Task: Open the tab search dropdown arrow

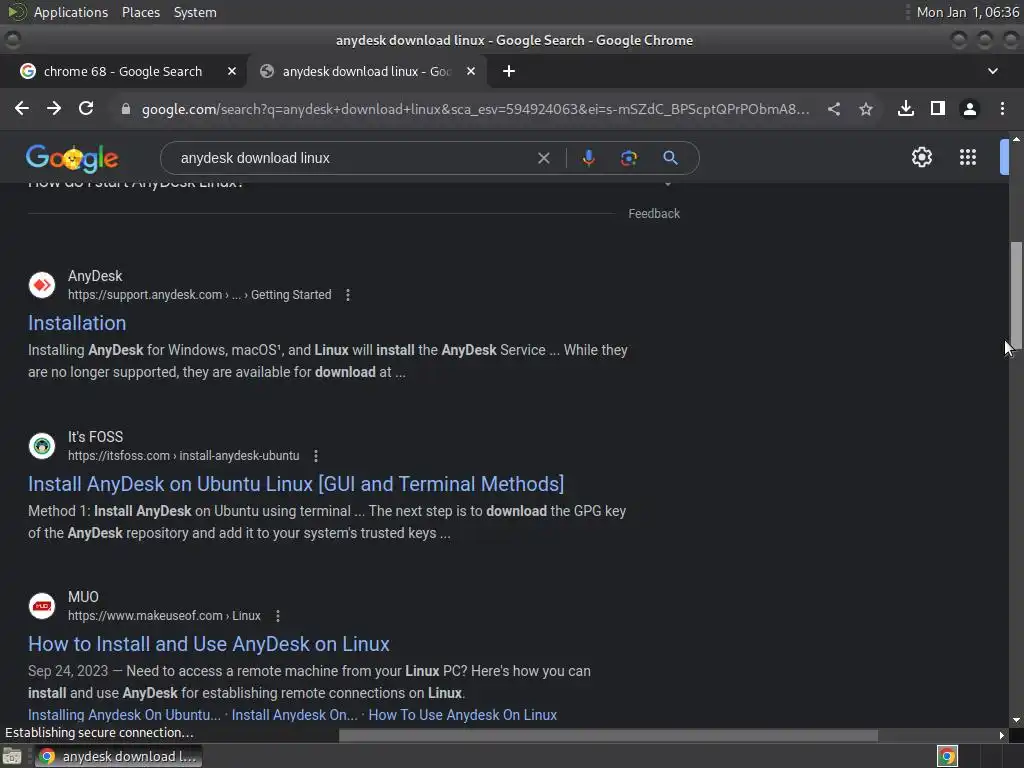Action: click(x=993, y=71)
